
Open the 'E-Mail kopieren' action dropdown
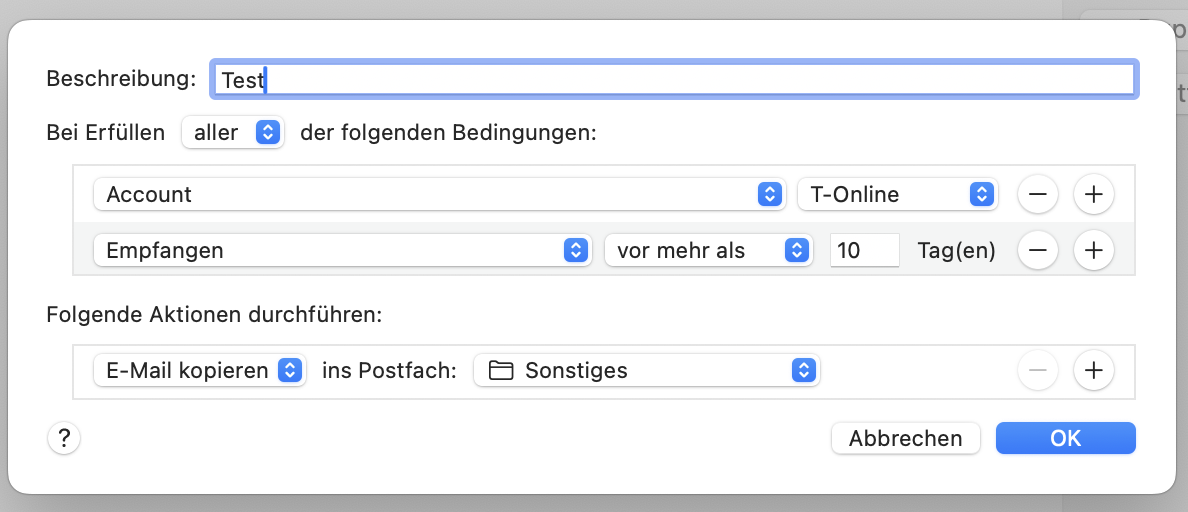[x=199, y=371]
